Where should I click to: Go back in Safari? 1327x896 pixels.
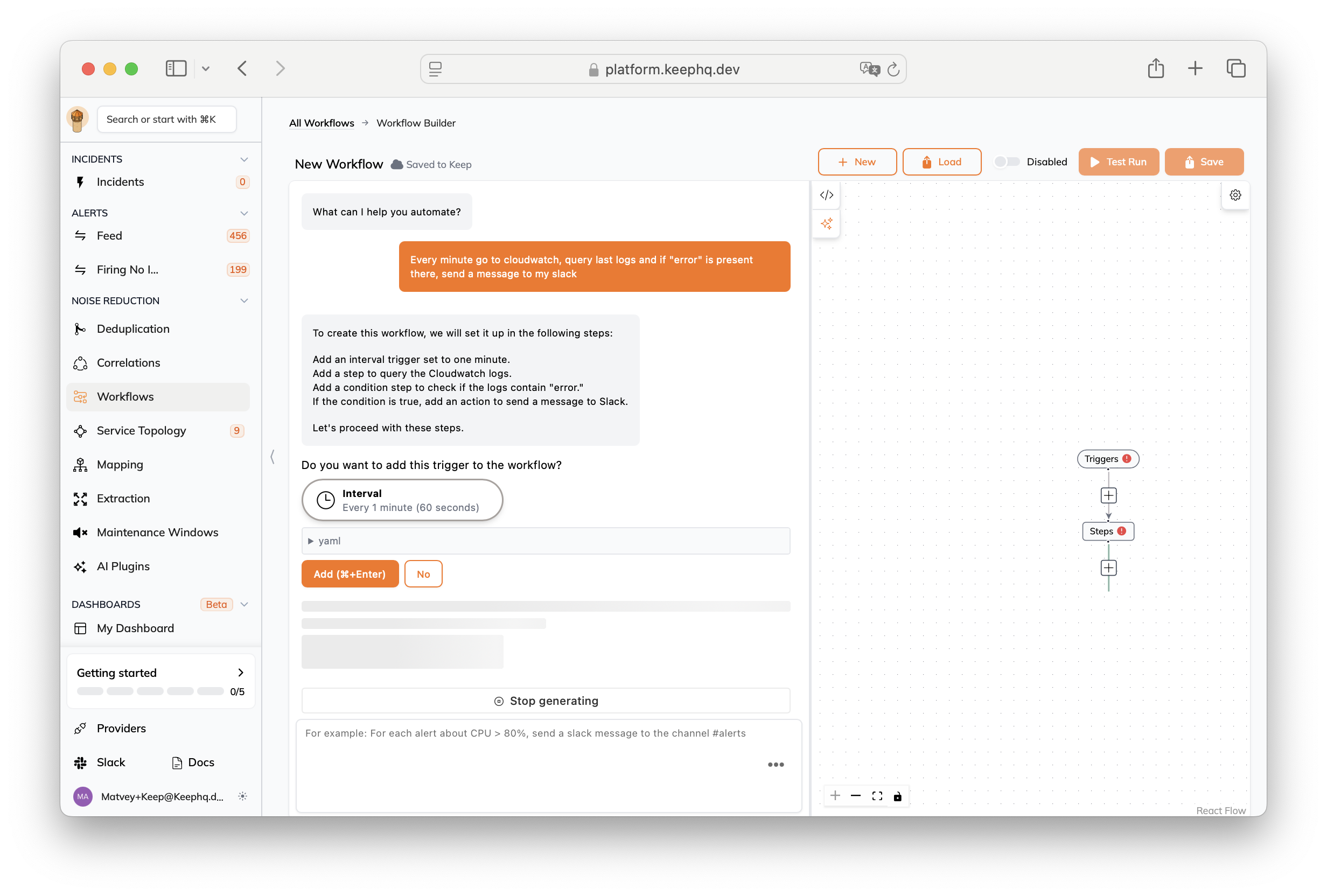pyautogui.click(x=242, y=68)
